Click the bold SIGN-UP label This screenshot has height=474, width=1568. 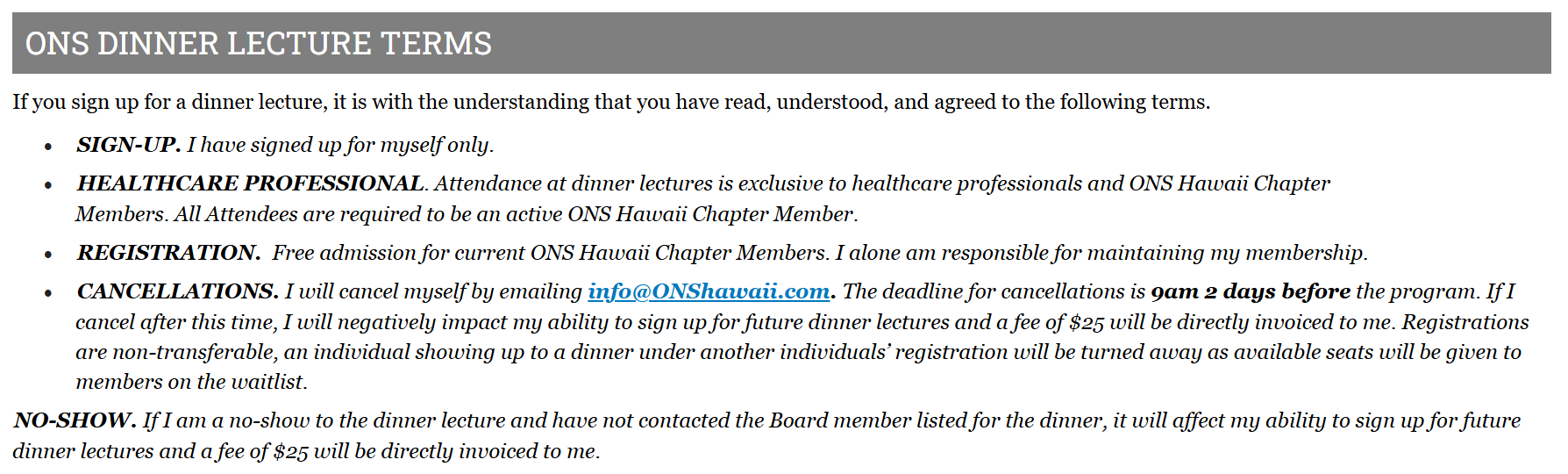coord(128,145)
